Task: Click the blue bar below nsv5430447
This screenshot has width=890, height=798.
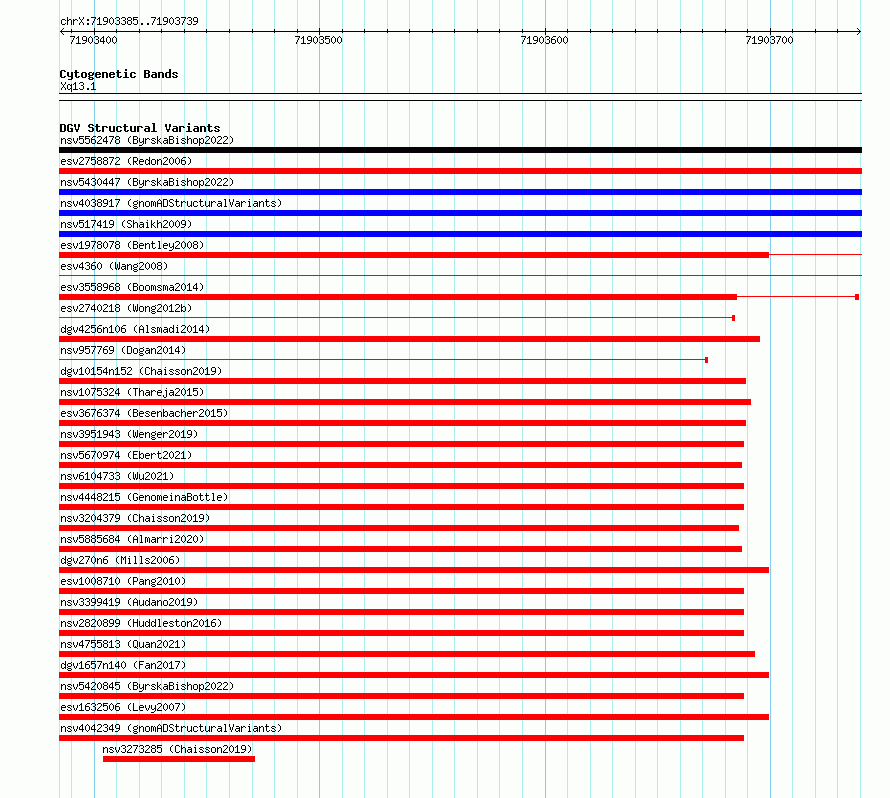Action: [460, 192]
